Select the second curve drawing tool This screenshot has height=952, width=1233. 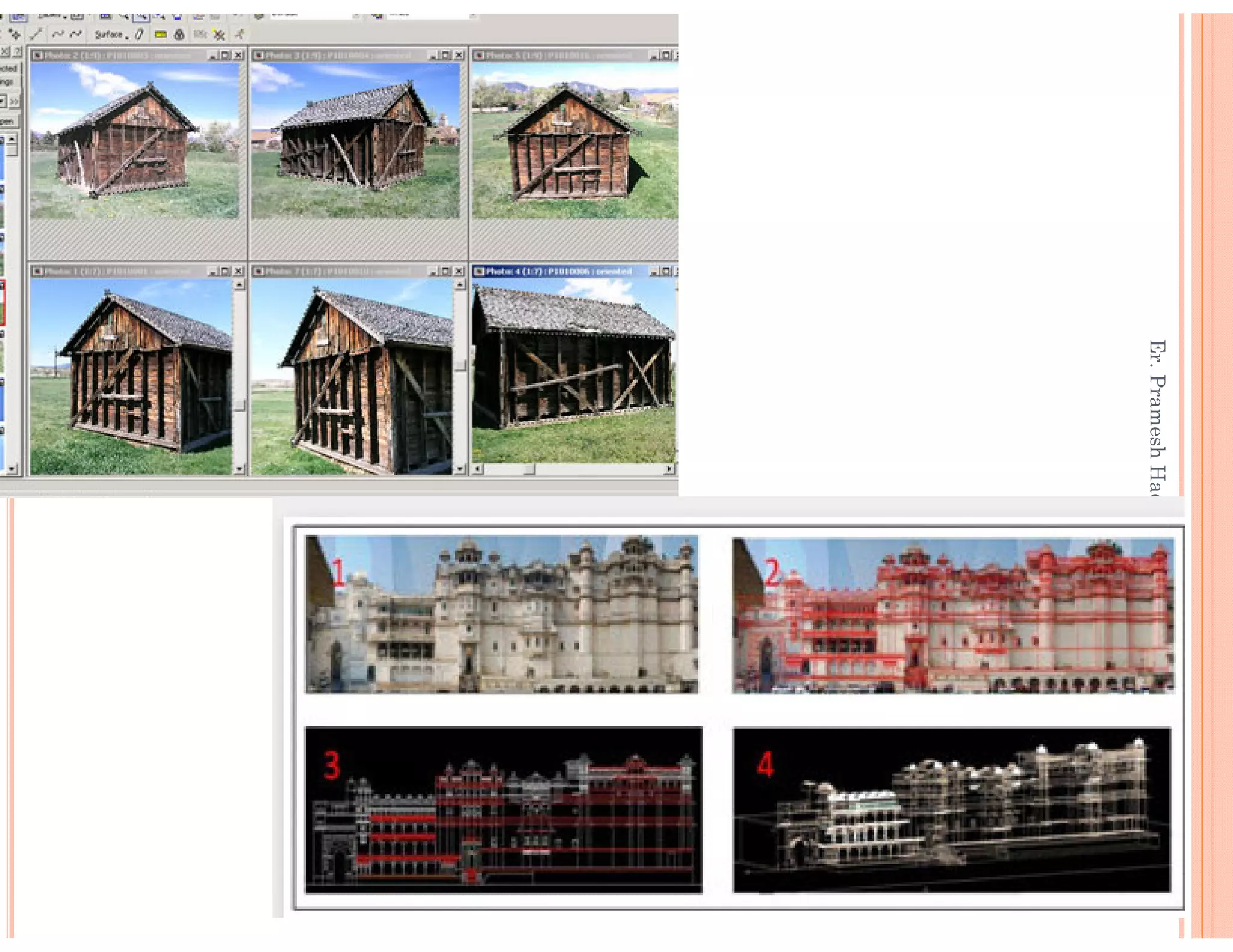point(76,34)
